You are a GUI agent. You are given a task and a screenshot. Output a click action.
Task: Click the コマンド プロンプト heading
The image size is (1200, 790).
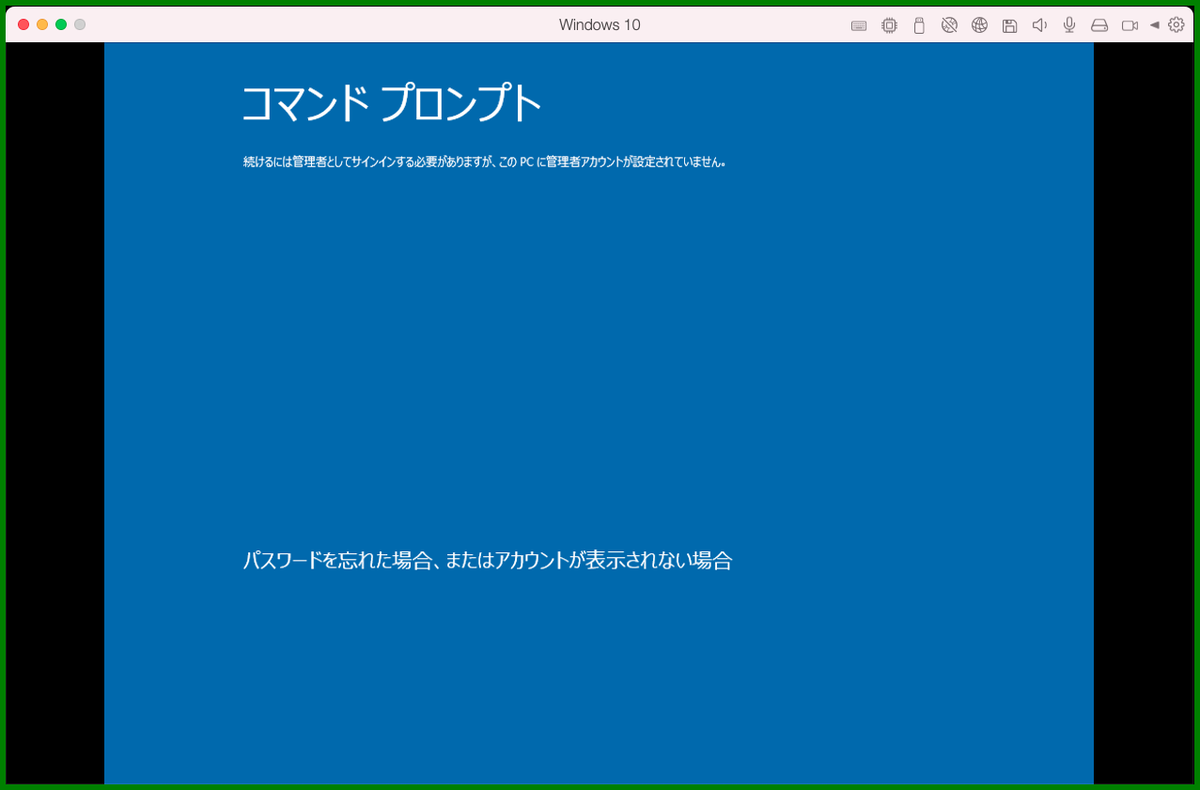(392, 103)
